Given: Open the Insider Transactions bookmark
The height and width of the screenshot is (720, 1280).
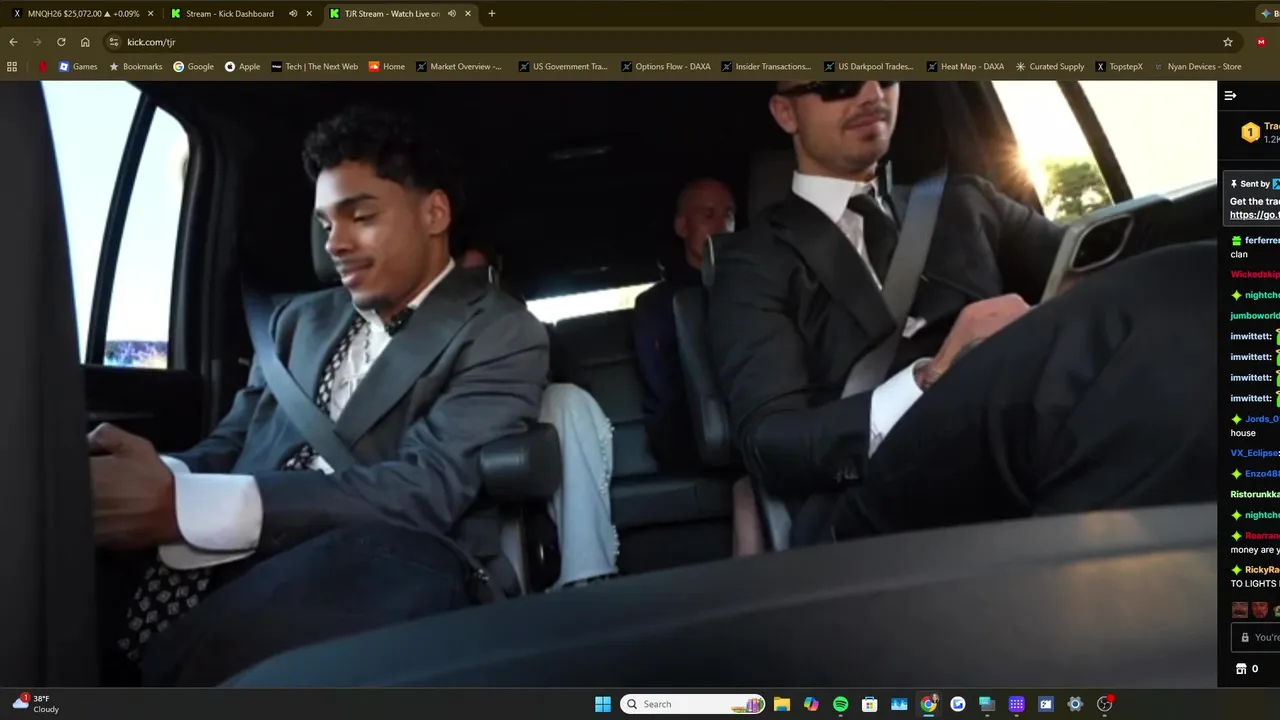Looking at the screenshot, I should 766,67.
